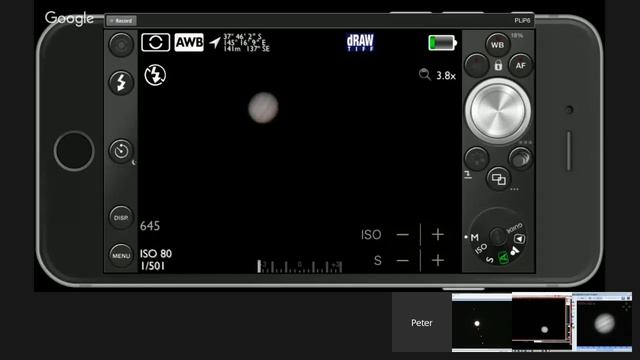The image size is (640, 360).
Task: Click the exposure compensation scale
Action: (x=300, y=266)
